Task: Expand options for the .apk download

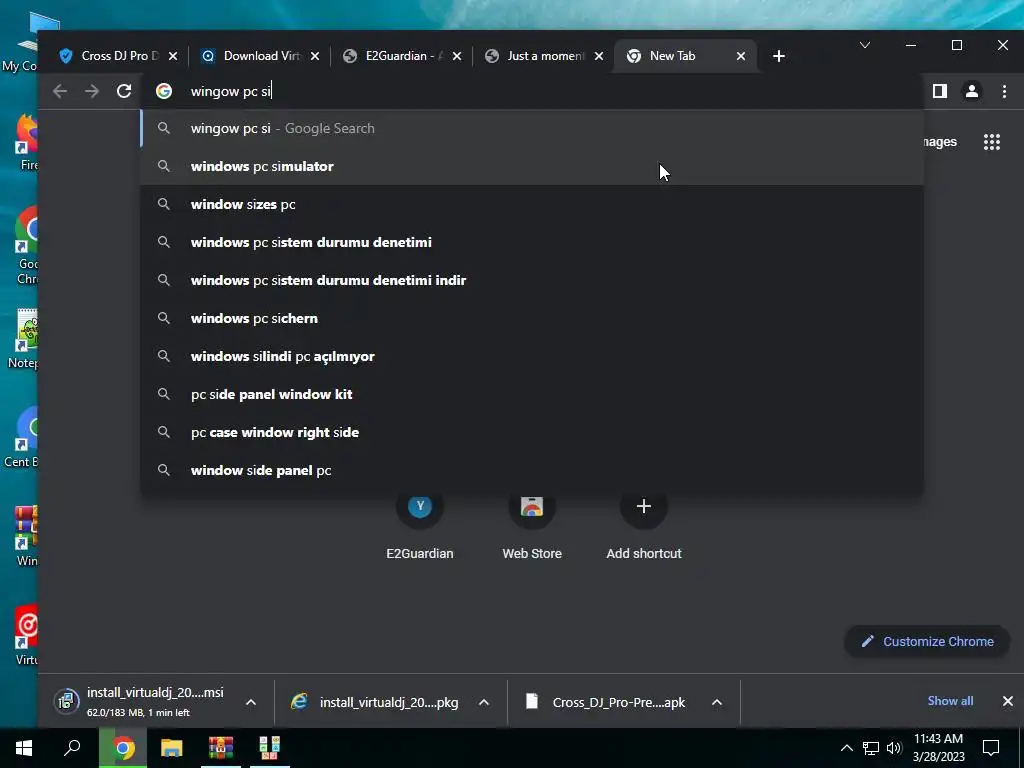Action: 716,703
